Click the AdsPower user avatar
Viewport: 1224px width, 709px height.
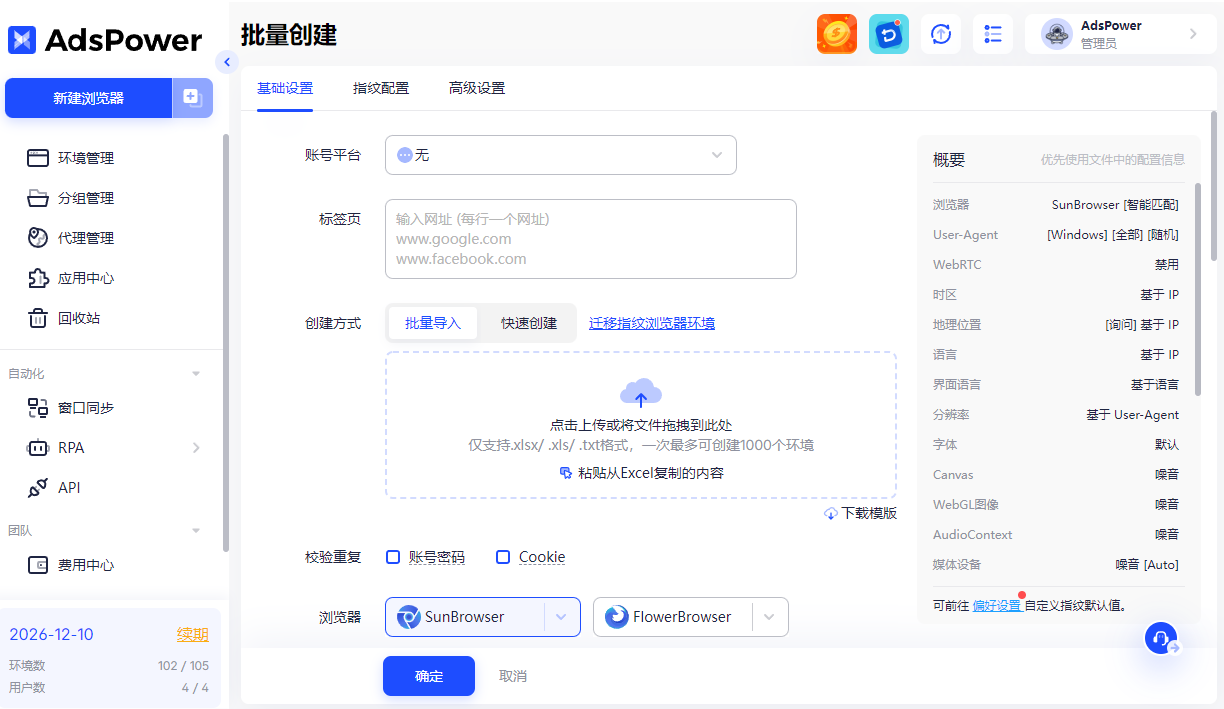click(x=1057, y=34)
